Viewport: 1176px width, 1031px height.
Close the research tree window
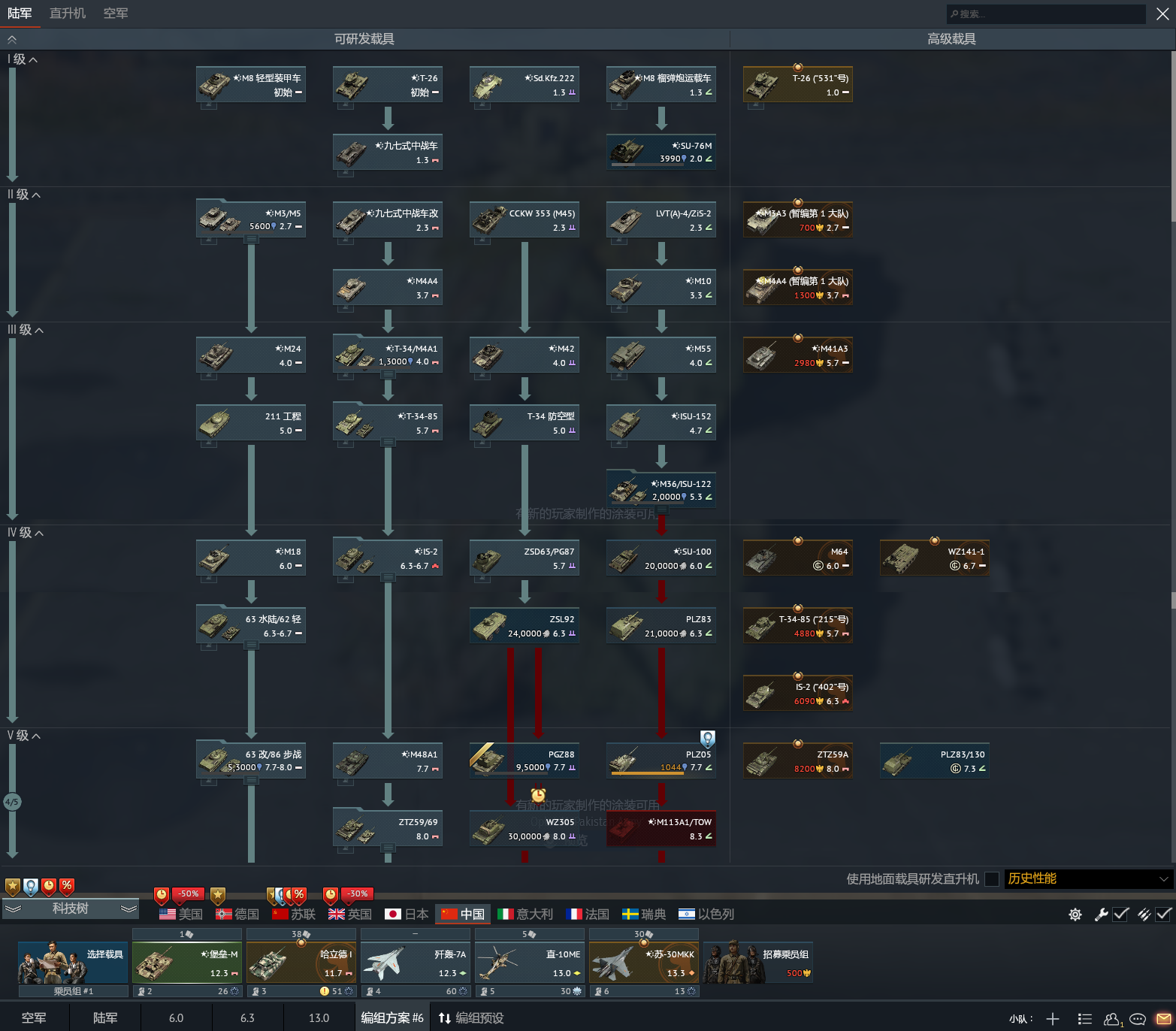coord(1162,14)
